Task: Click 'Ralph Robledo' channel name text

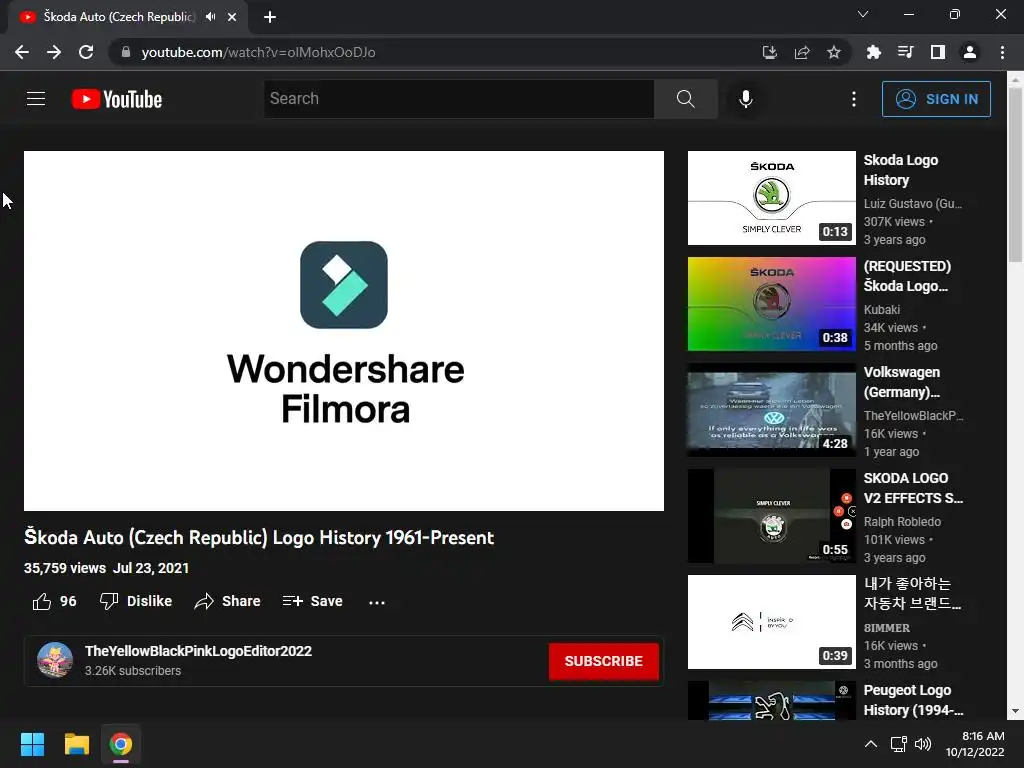Action: click(x=902, y=522)
